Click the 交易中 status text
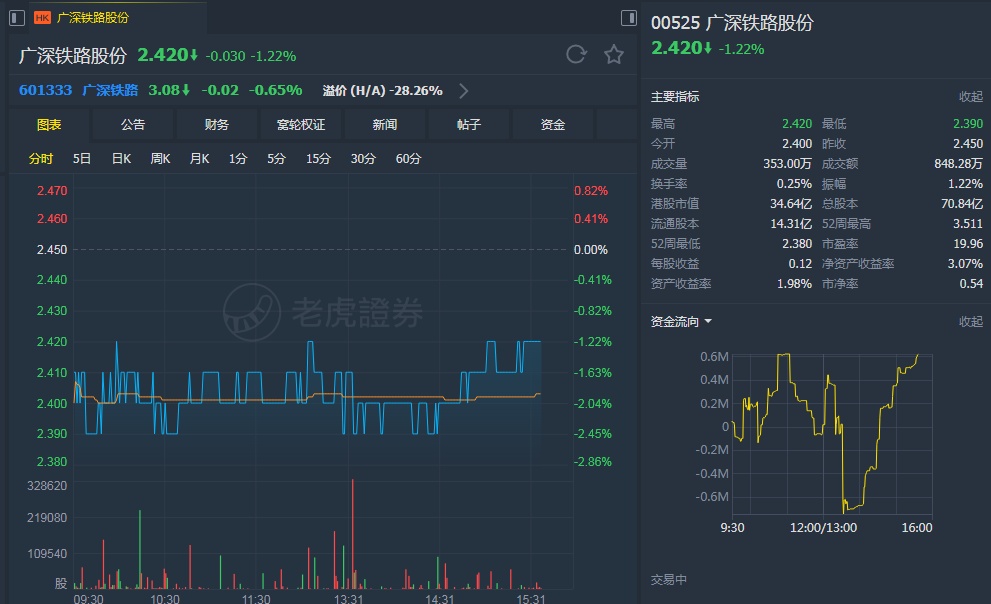991x604 pixels. click(669, 579)
